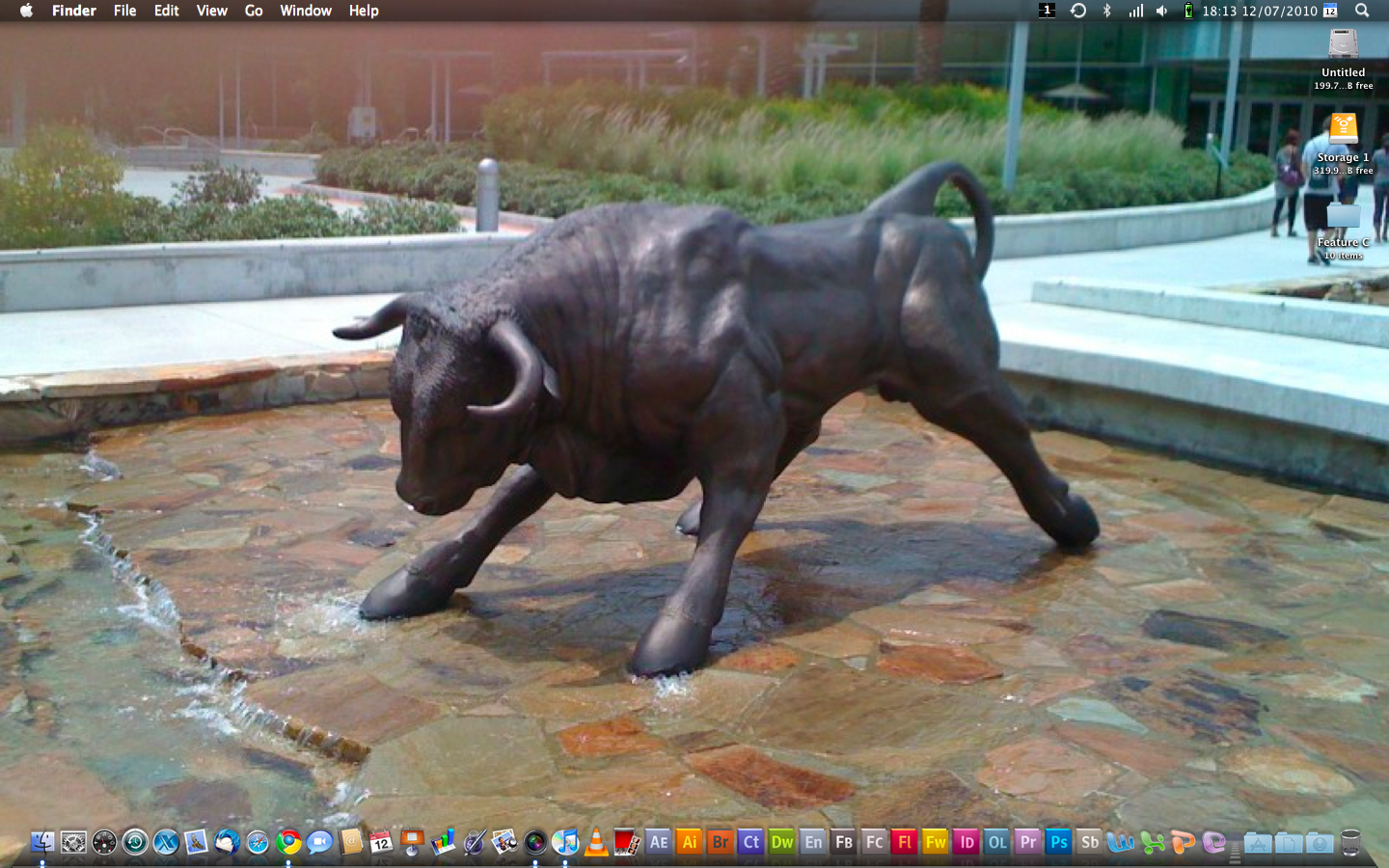Open the Help menu
Image resolution: width=1389 pixels, height=868 pixels.
(364, 11)
